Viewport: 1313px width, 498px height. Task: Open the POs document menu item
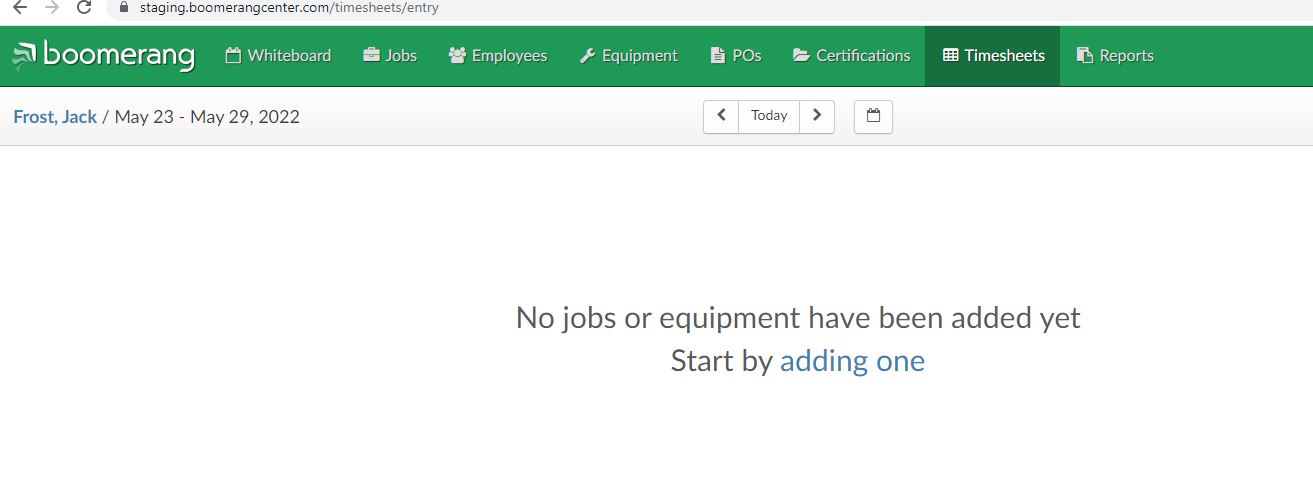735,56
